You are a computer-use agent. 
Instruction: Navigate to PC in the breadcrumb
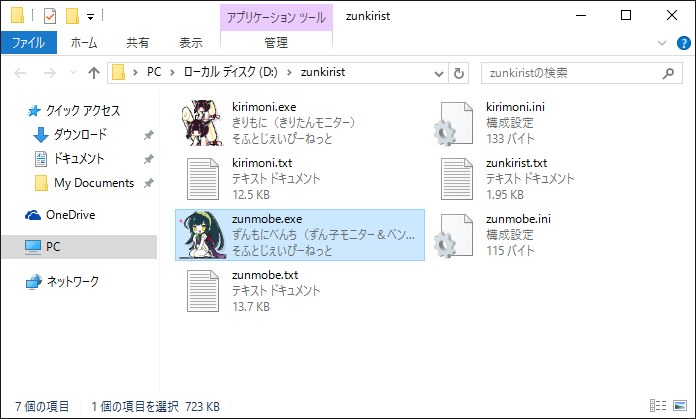[154, 72]
